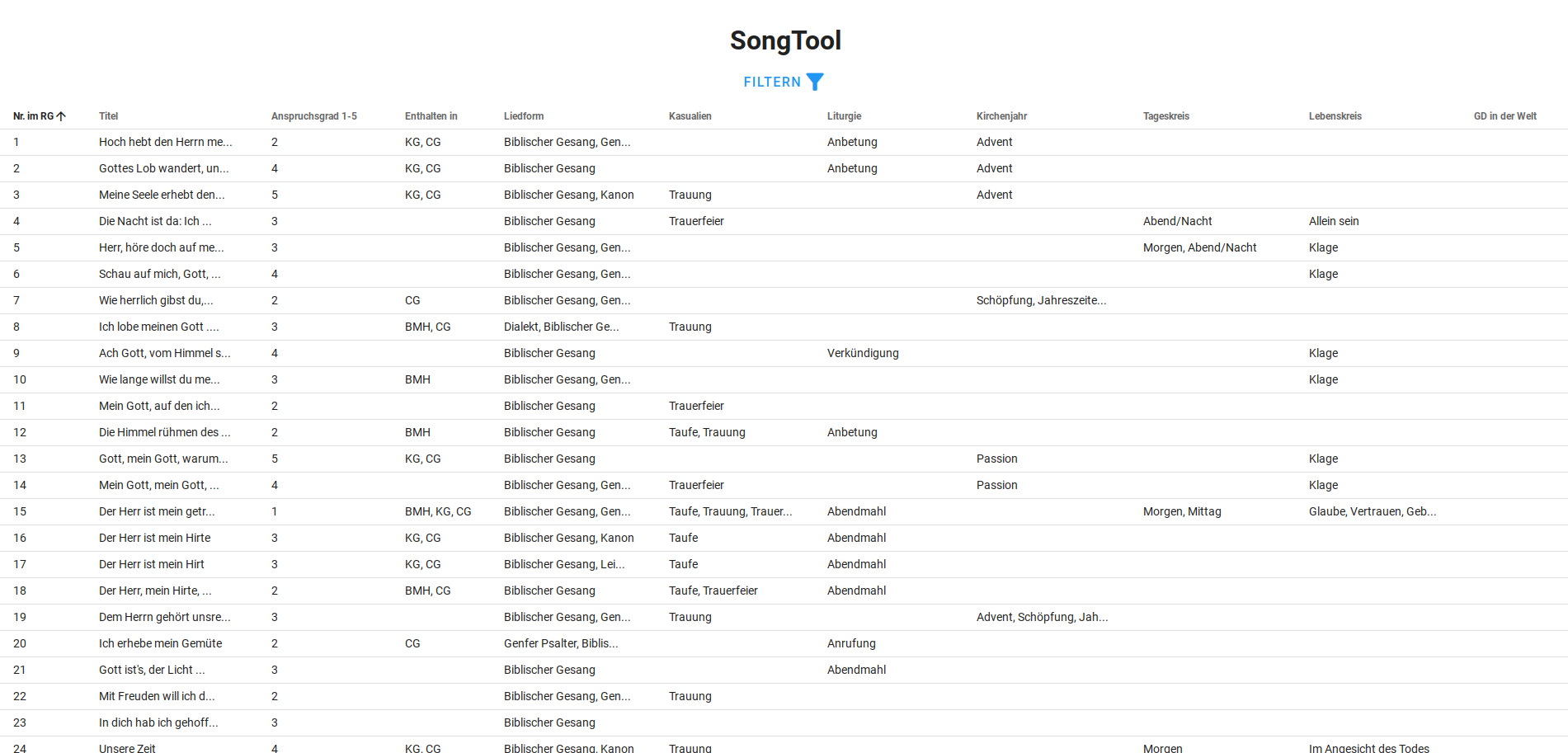
Task: Select song 'Ach Gott, vom Himmel s...'
Action: click(x=165, y=353)
